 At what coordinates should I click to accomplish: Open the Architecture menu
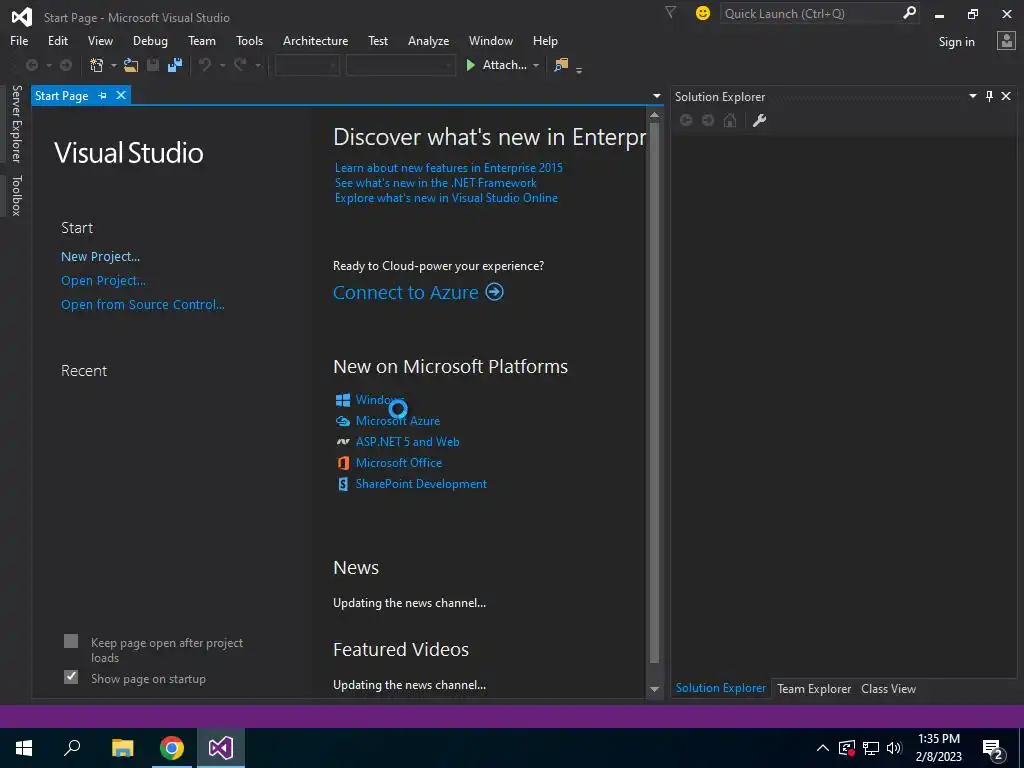coord(315,40)
